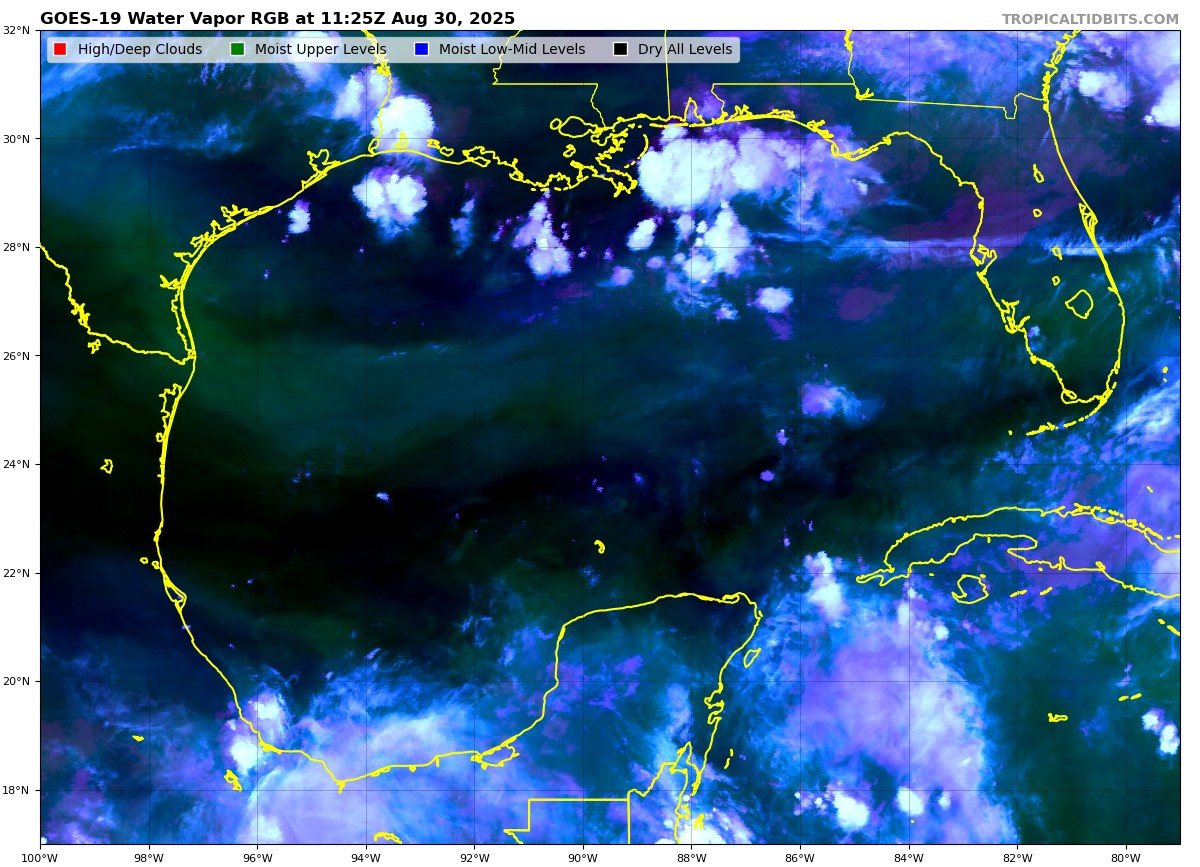Click the 84°W longitude axis label
Screen dimensions: 1200x867
point(909,857)
